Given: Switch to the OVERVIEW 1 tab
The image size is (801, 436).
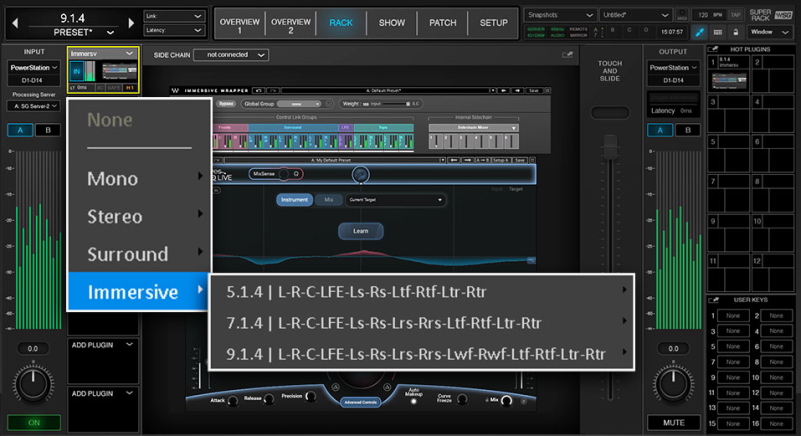Looking at the screenshot, I should pyautogui.click(x=240, y=24).
